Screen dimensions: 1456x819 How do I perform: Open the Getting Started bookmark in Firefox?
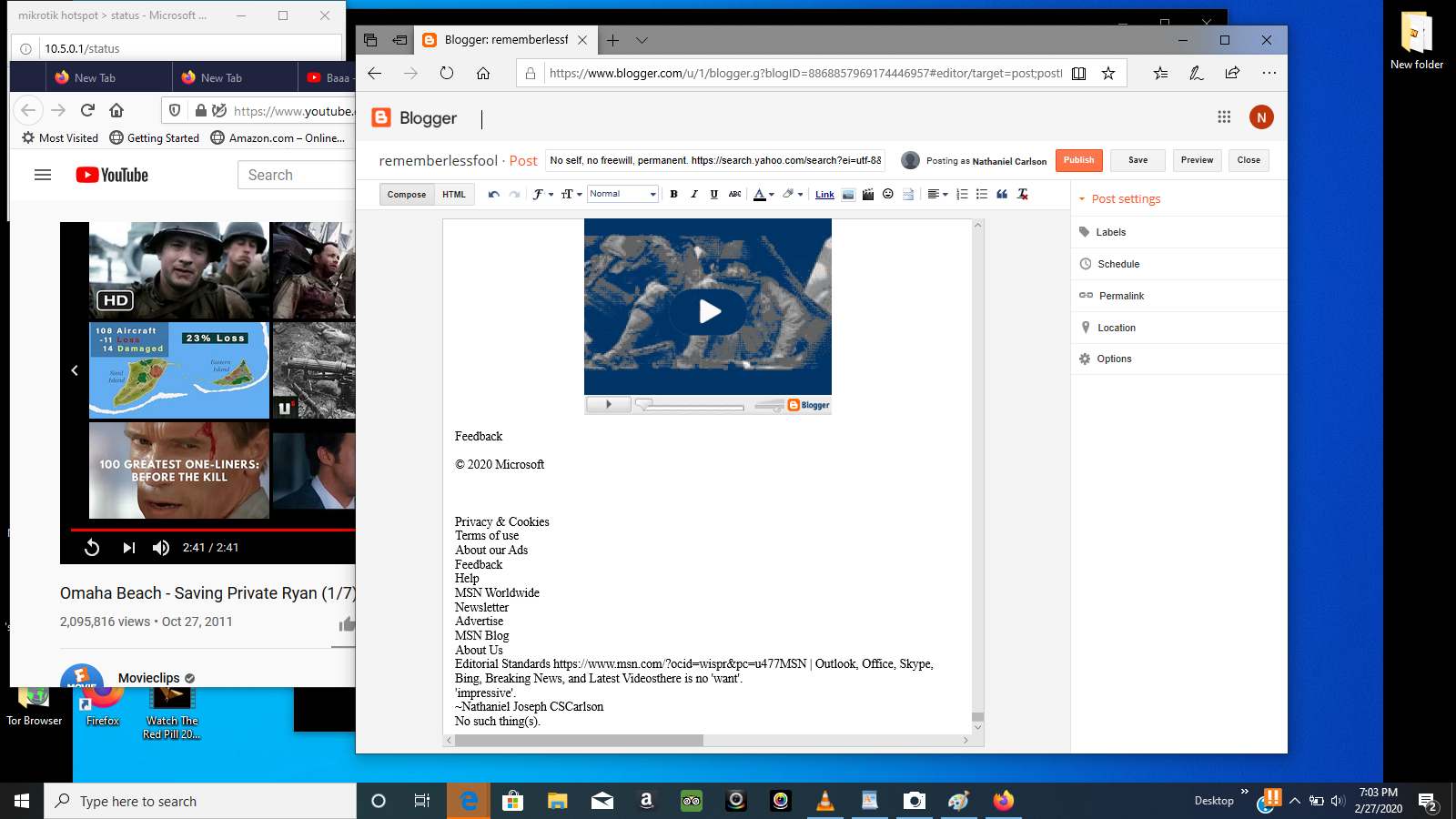tap(155, 138)
